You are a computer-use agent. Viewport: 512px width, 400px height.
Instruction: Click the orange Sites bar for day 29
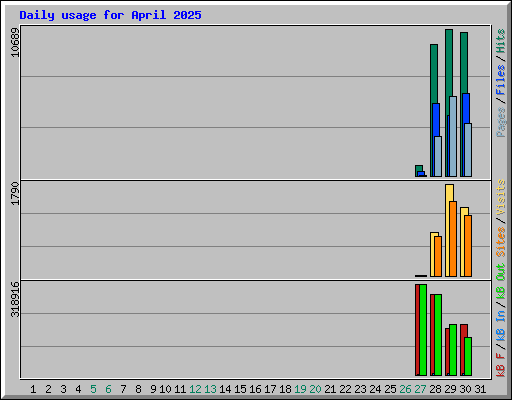point(453,239)
